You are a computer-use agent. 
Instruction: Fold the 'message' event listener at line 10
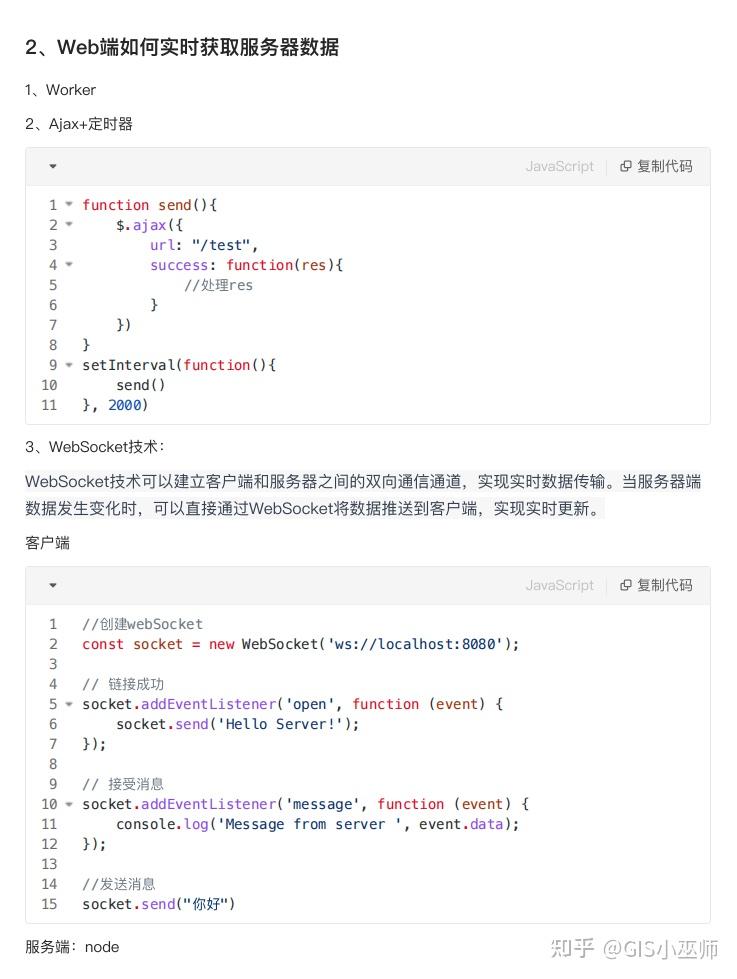click(69, 803)
